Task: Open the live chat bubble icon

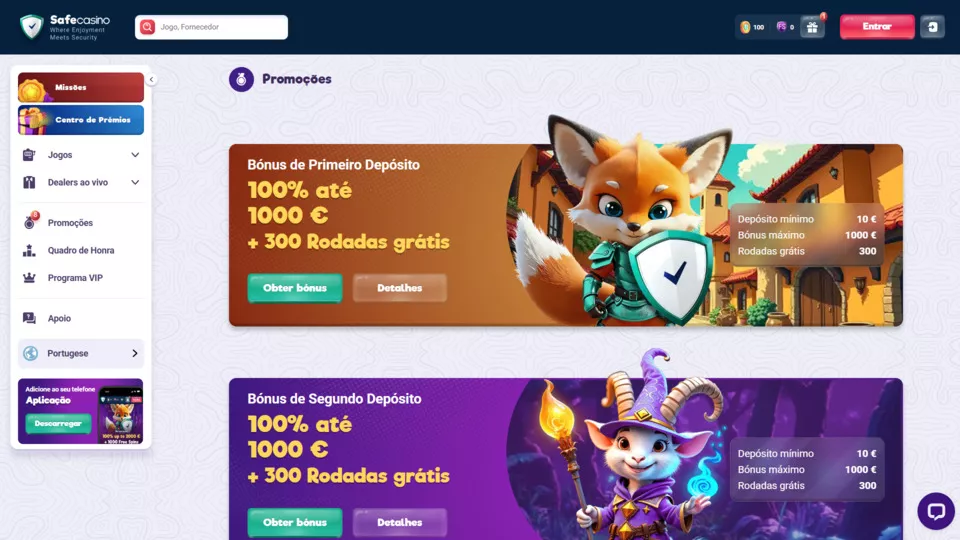Action: pos(936,511)
